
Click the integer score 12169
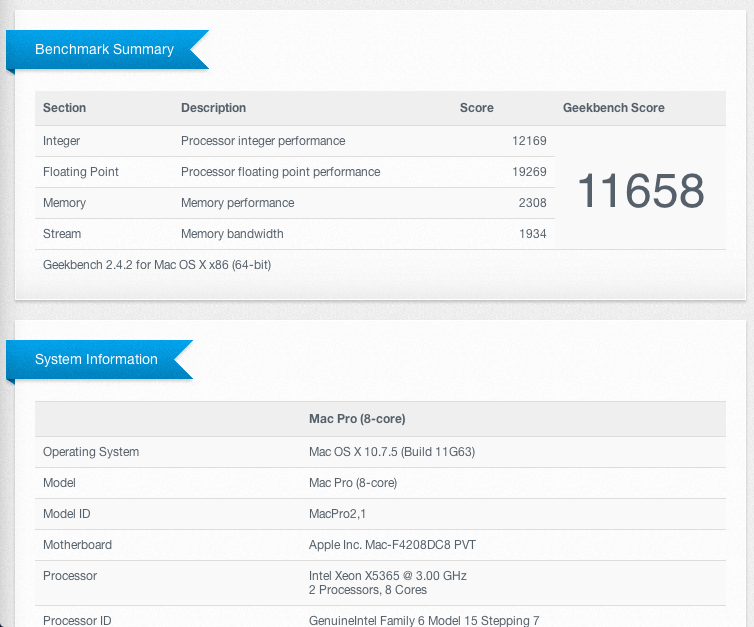coord(529,141)
